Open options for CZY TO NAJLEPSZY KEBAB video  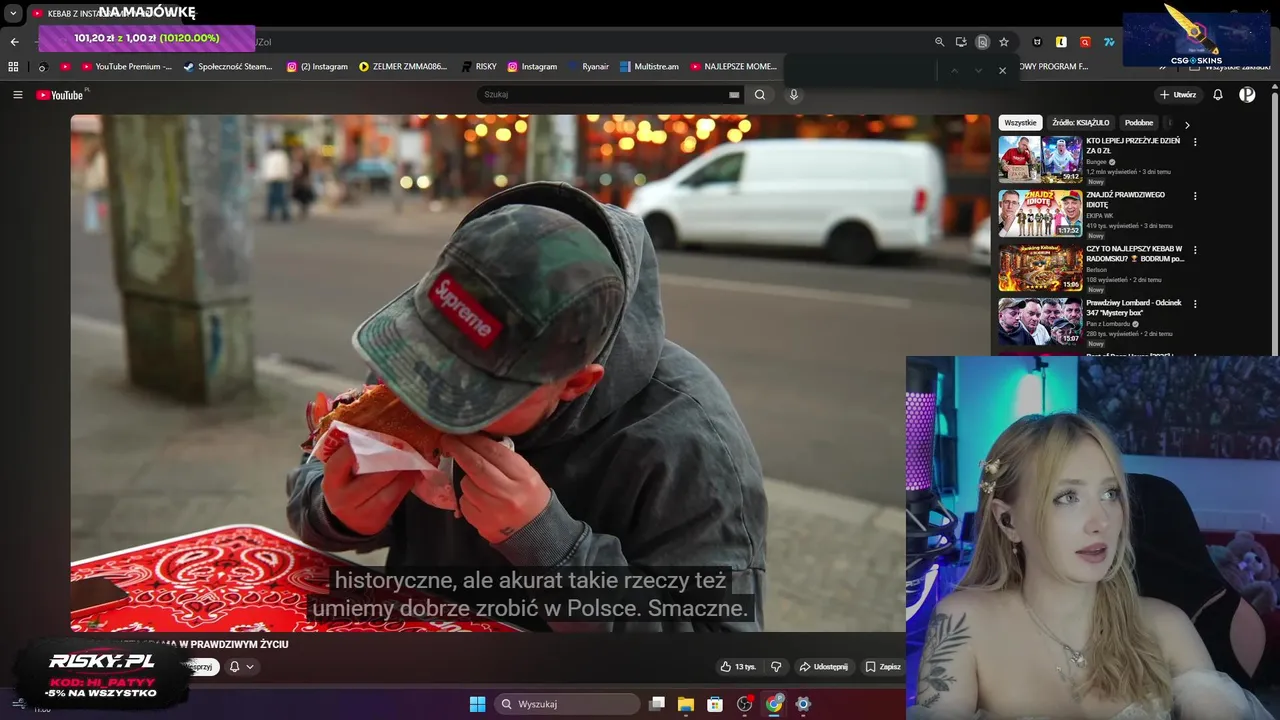tap(1195, 250)
